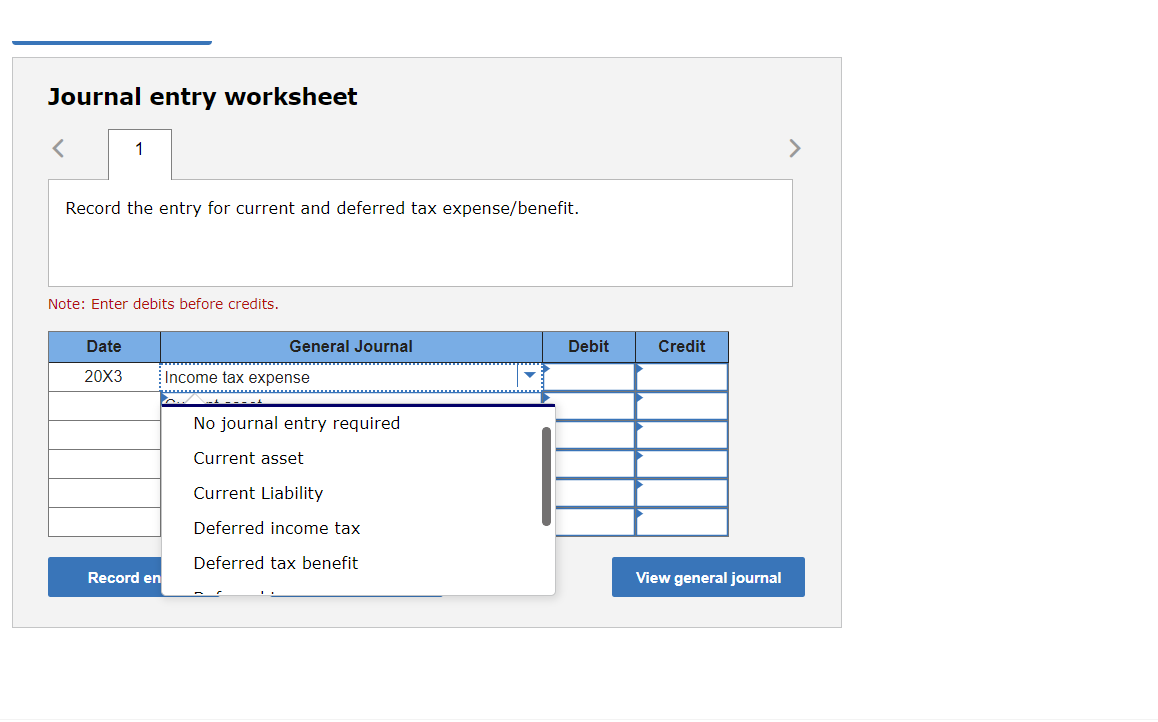The width and height of the screenshot is (1158, 722).
Task: Choose Current asset from the account list
Action: (248, 458)
